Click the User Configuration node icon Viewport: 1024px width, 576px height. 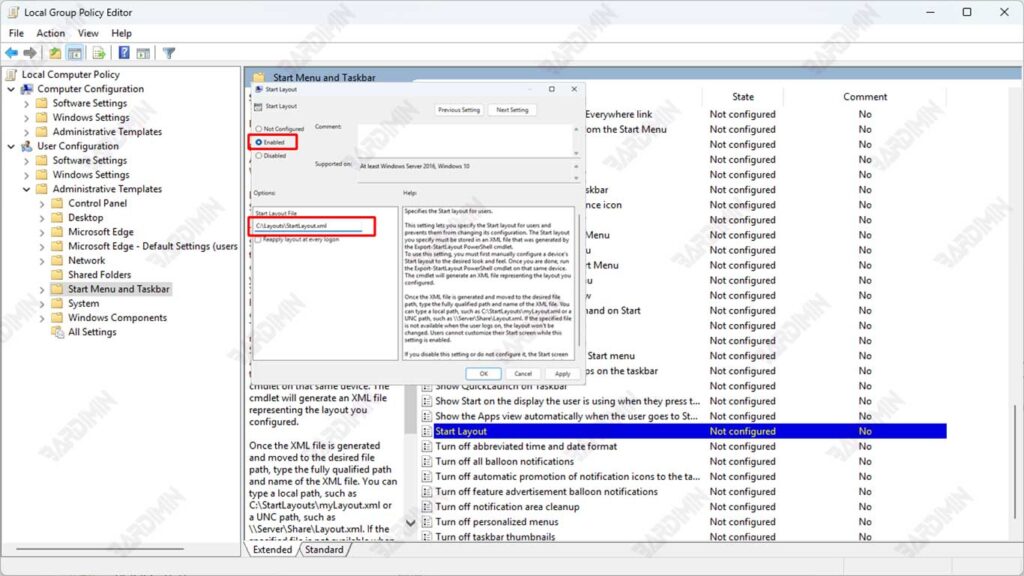(27, 146)
